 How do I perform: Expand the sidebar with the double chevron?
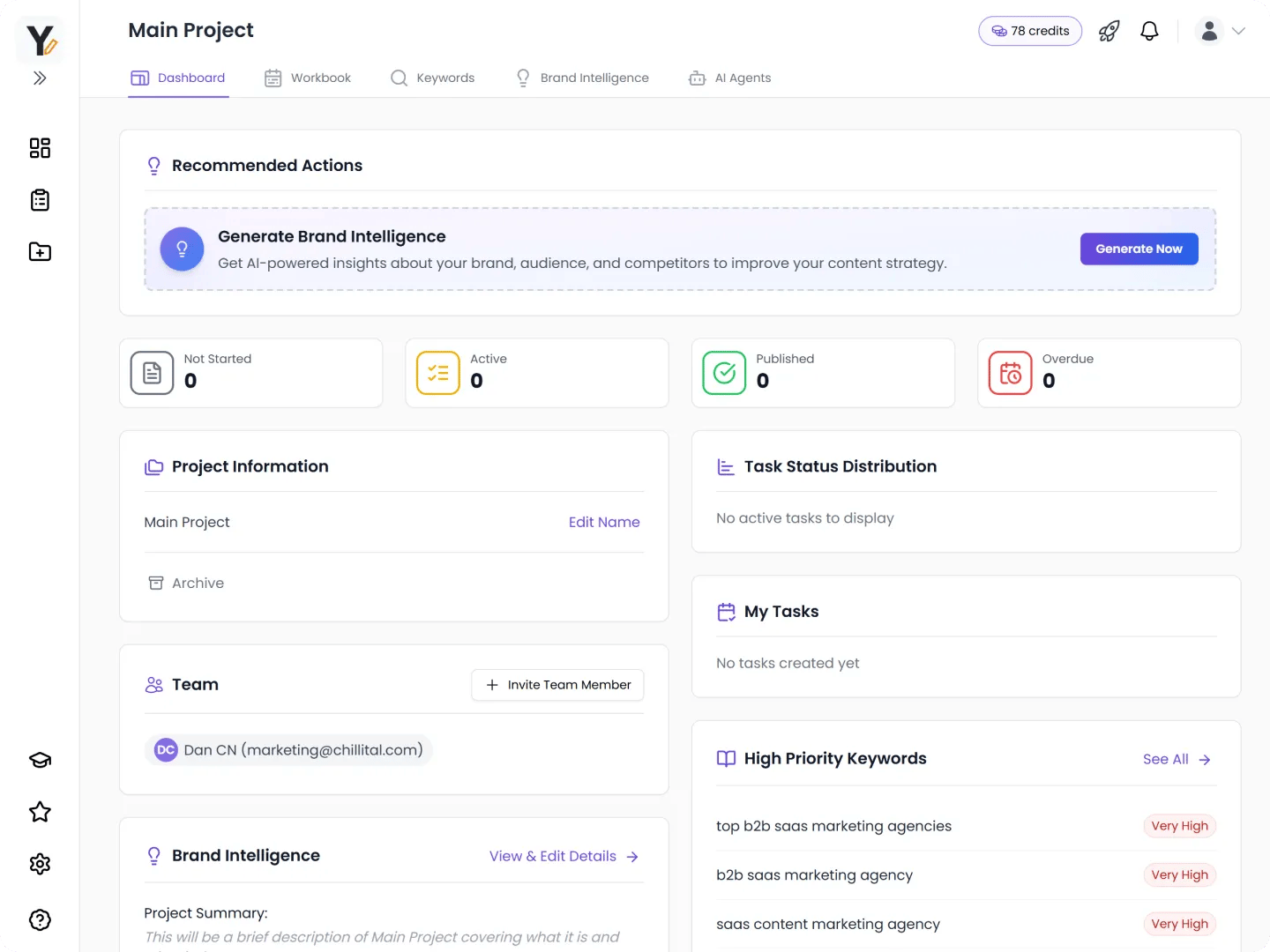click(x=40, y=78)
